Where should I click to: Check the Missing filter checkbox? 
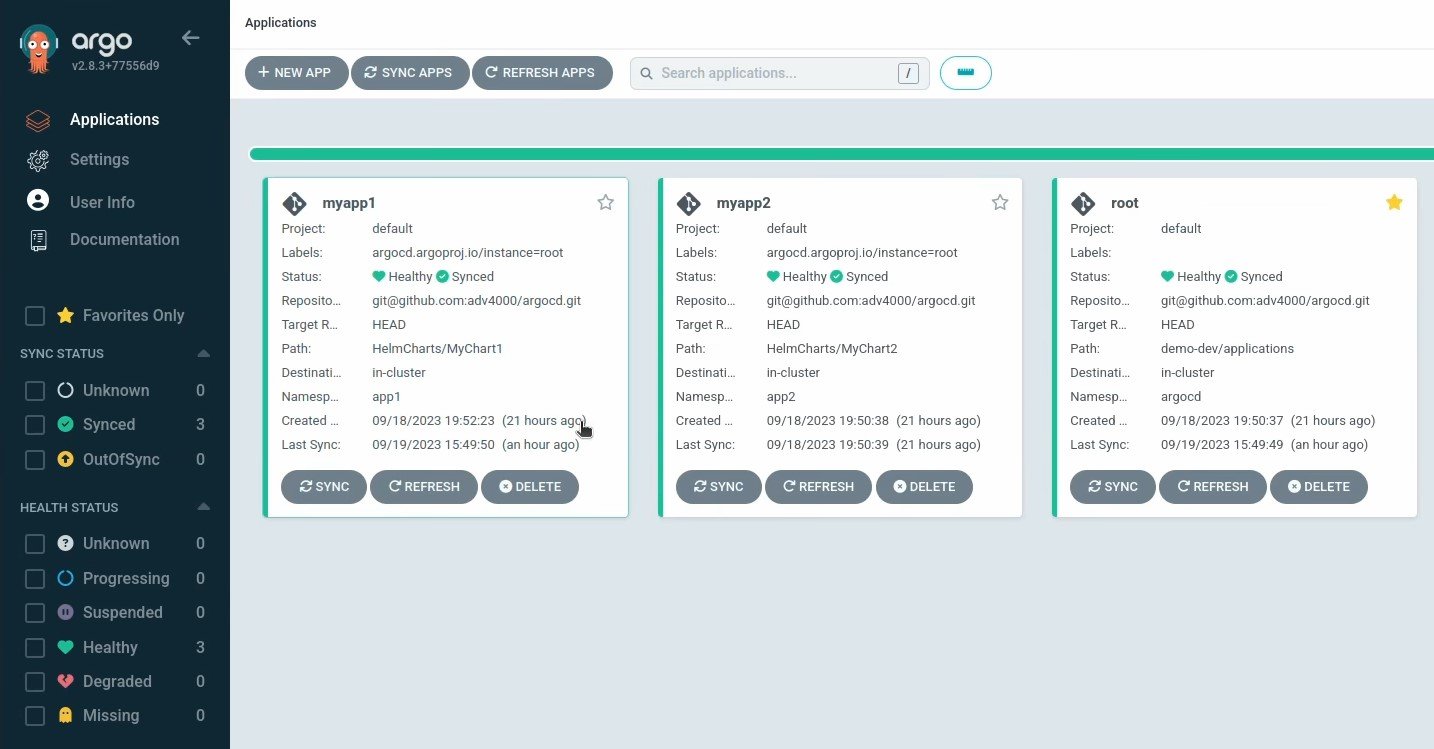point(35,716)
